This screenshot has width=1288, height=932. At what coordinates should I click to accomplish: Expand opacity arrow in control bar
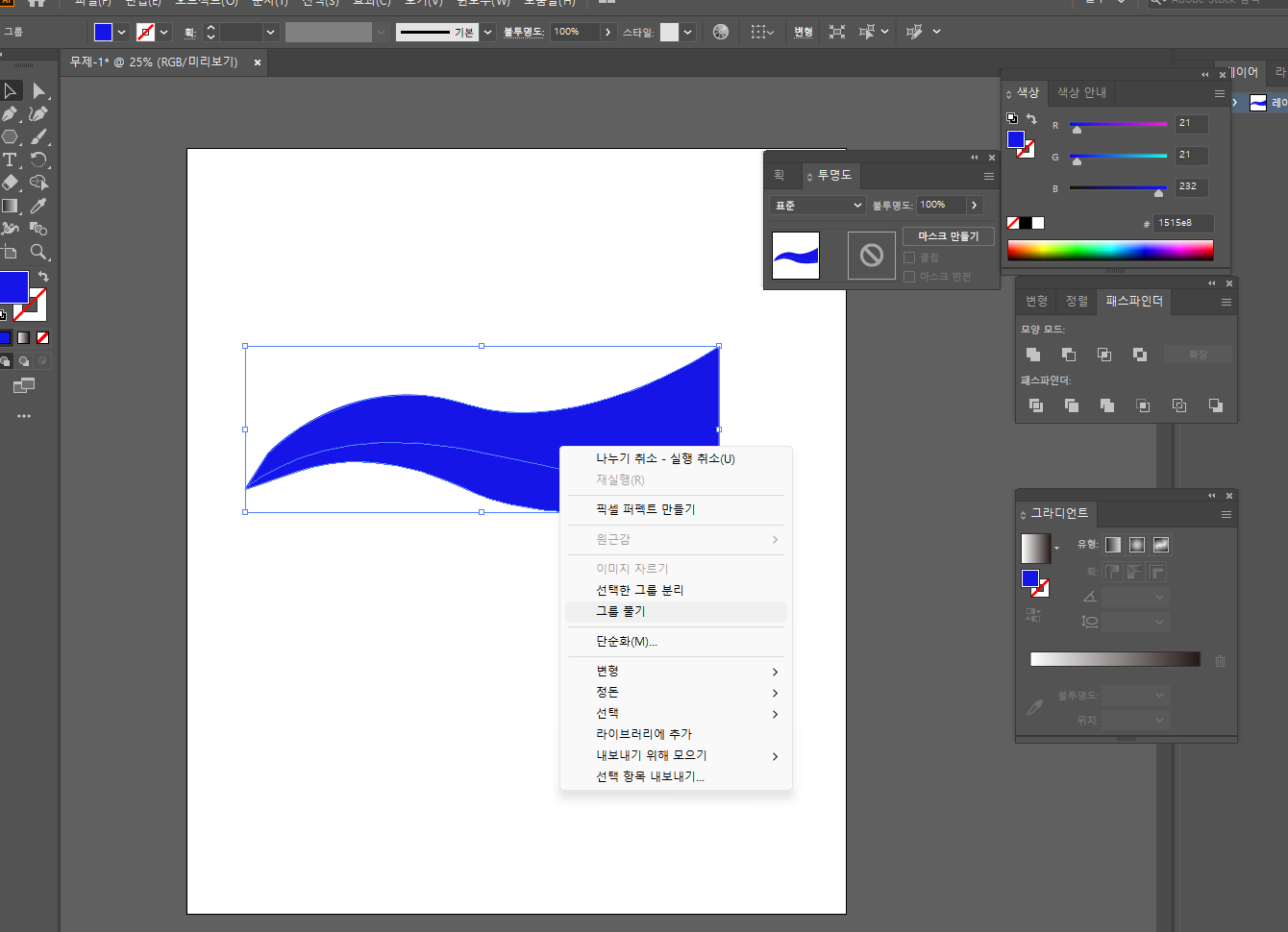(x=607, y=32)
